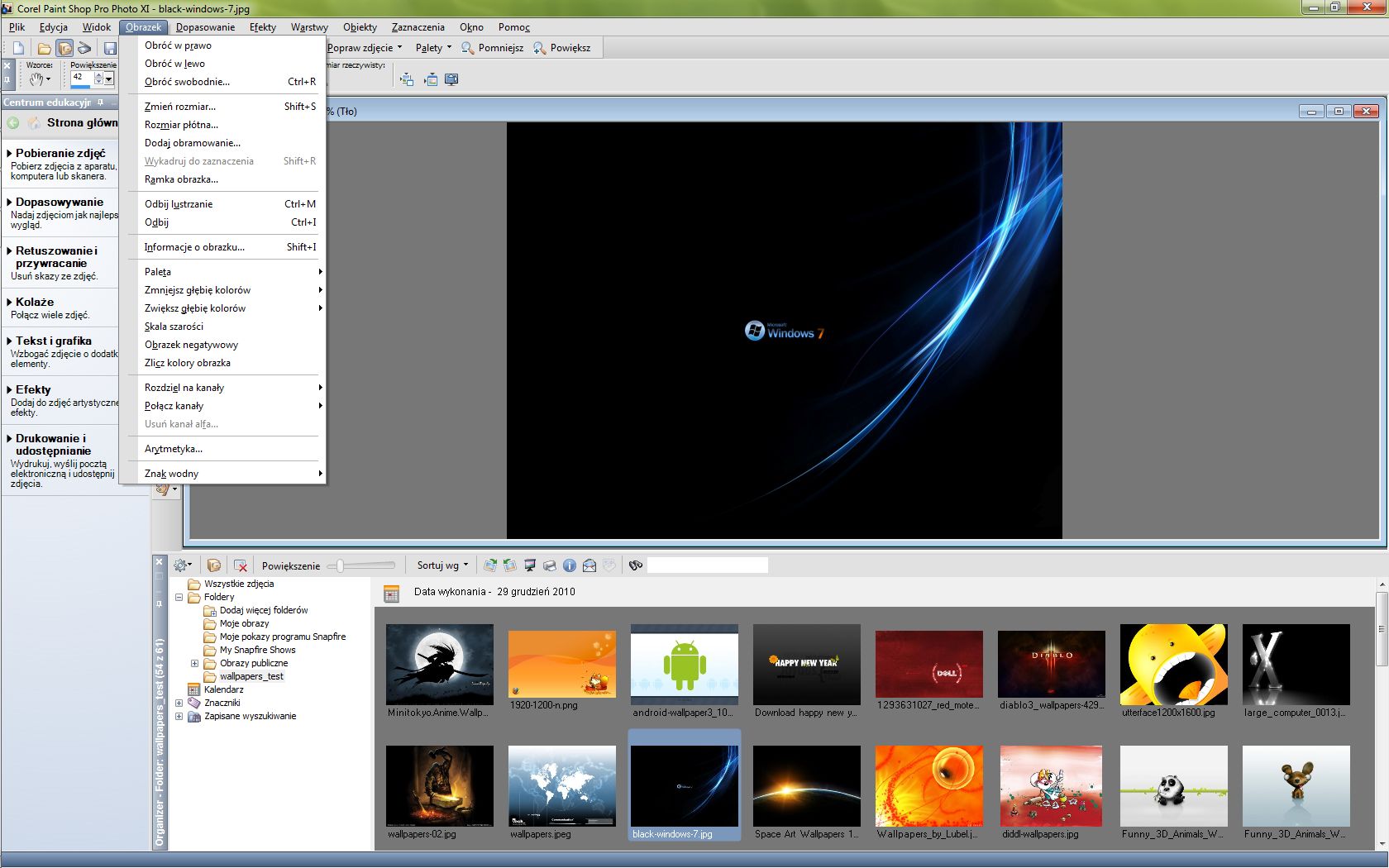Click the blue image info icon
Viewport: 1389px width, 868px height.
point(570,565)
